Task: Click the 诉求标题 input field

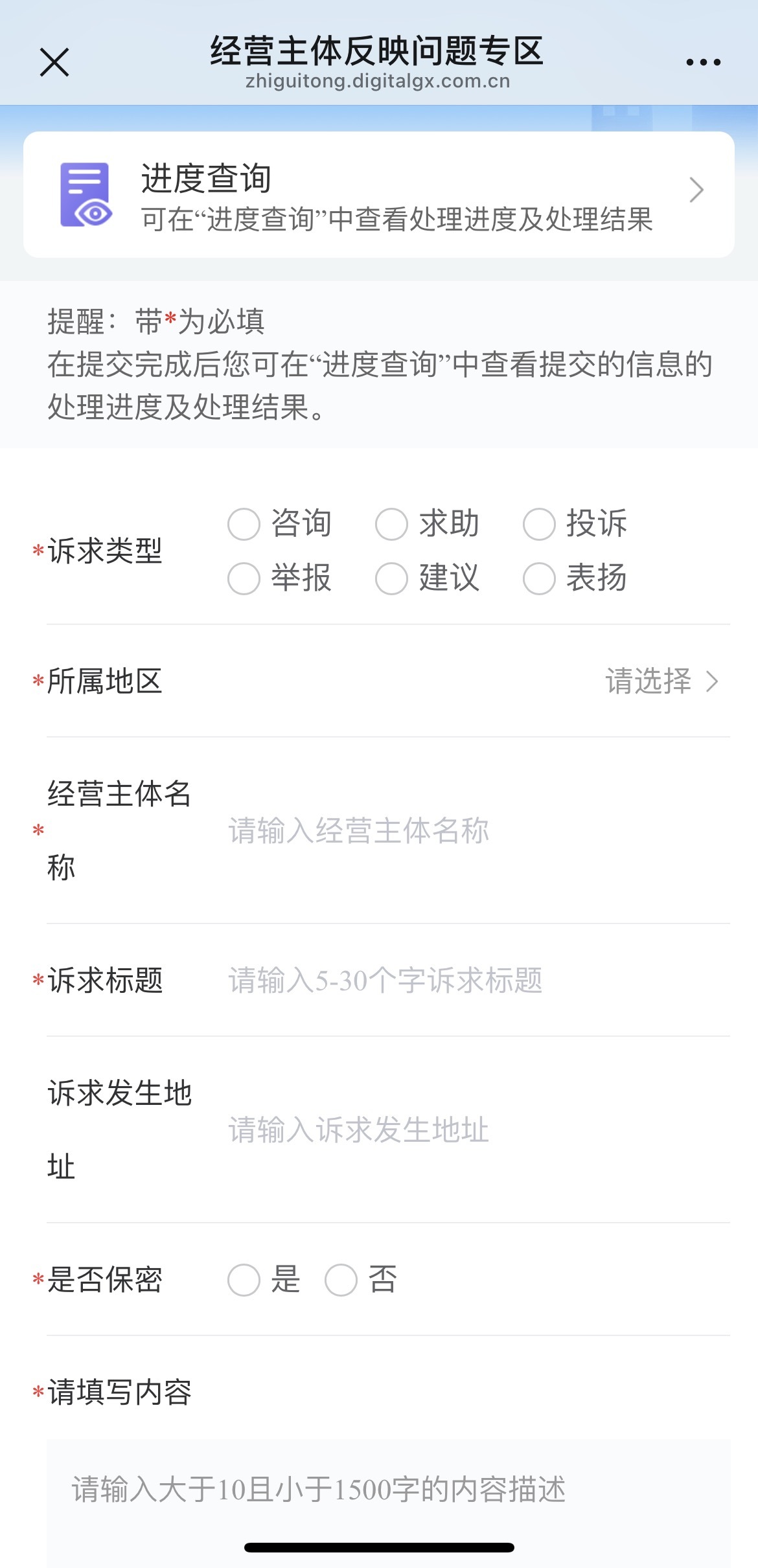Action: pos(454,981)
